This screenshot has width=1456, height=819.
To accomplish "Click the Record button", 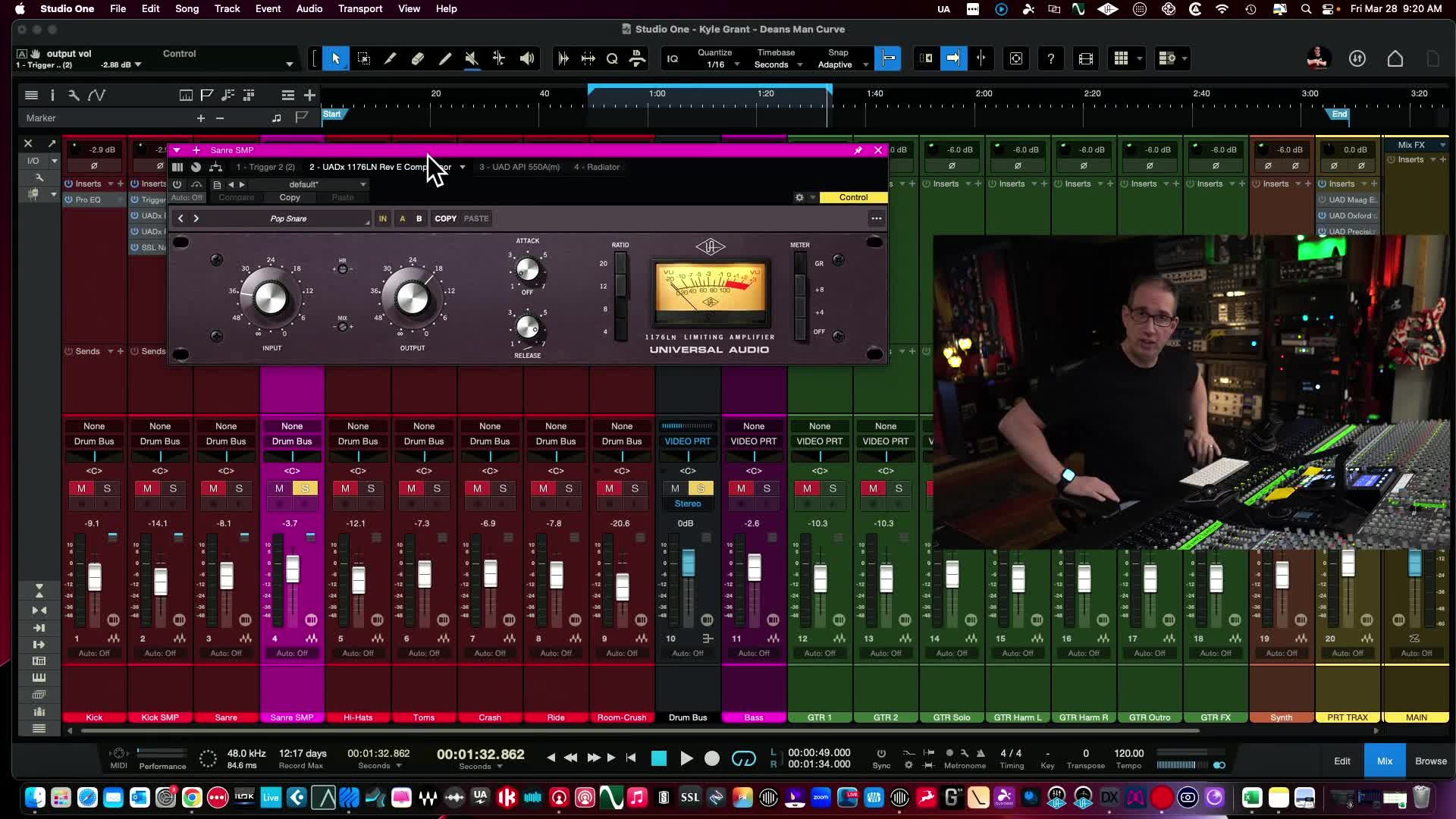I will 712,758.
